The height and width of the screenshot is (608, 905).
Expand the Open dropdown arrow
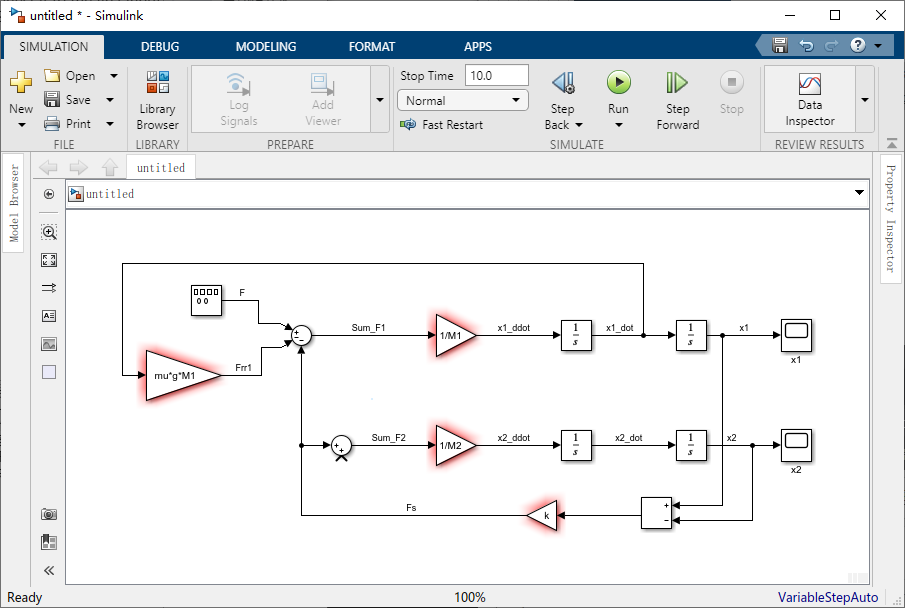pos(114,76)
